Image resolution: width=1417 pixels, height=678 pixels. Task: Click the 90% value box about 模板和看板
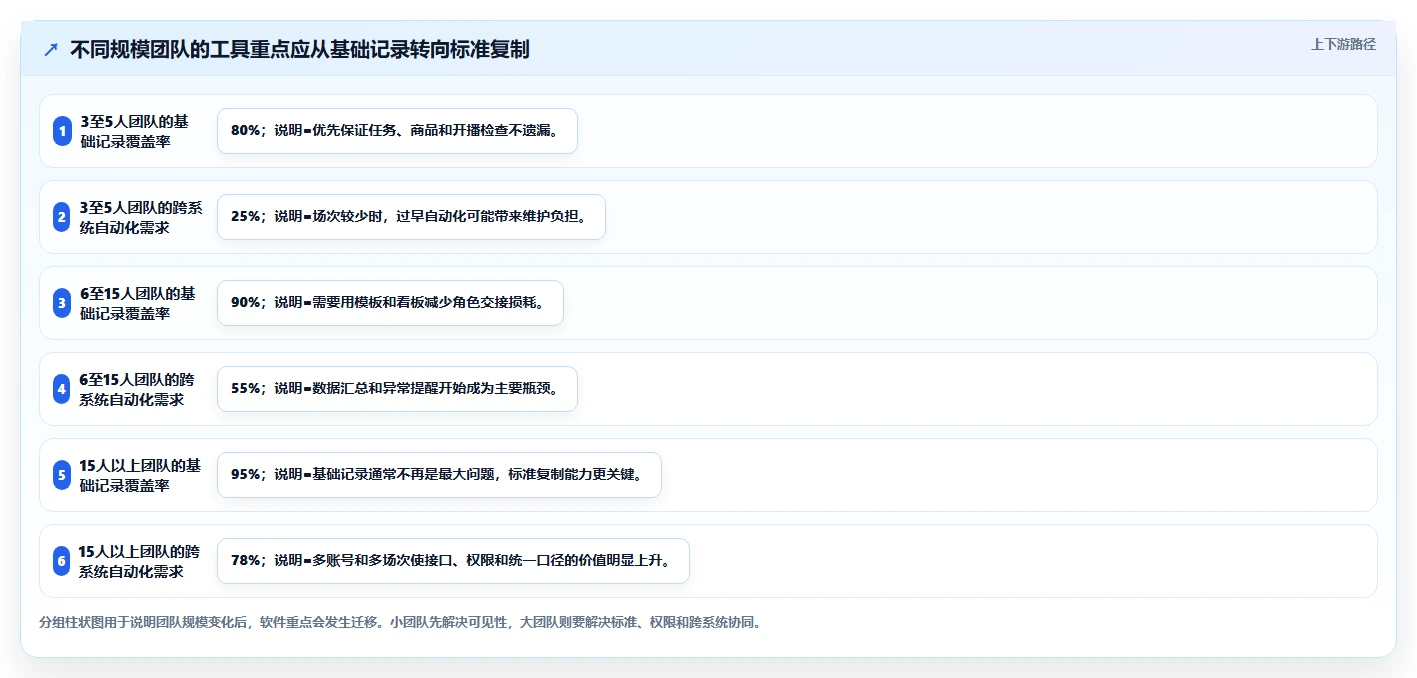pos(390,303)
